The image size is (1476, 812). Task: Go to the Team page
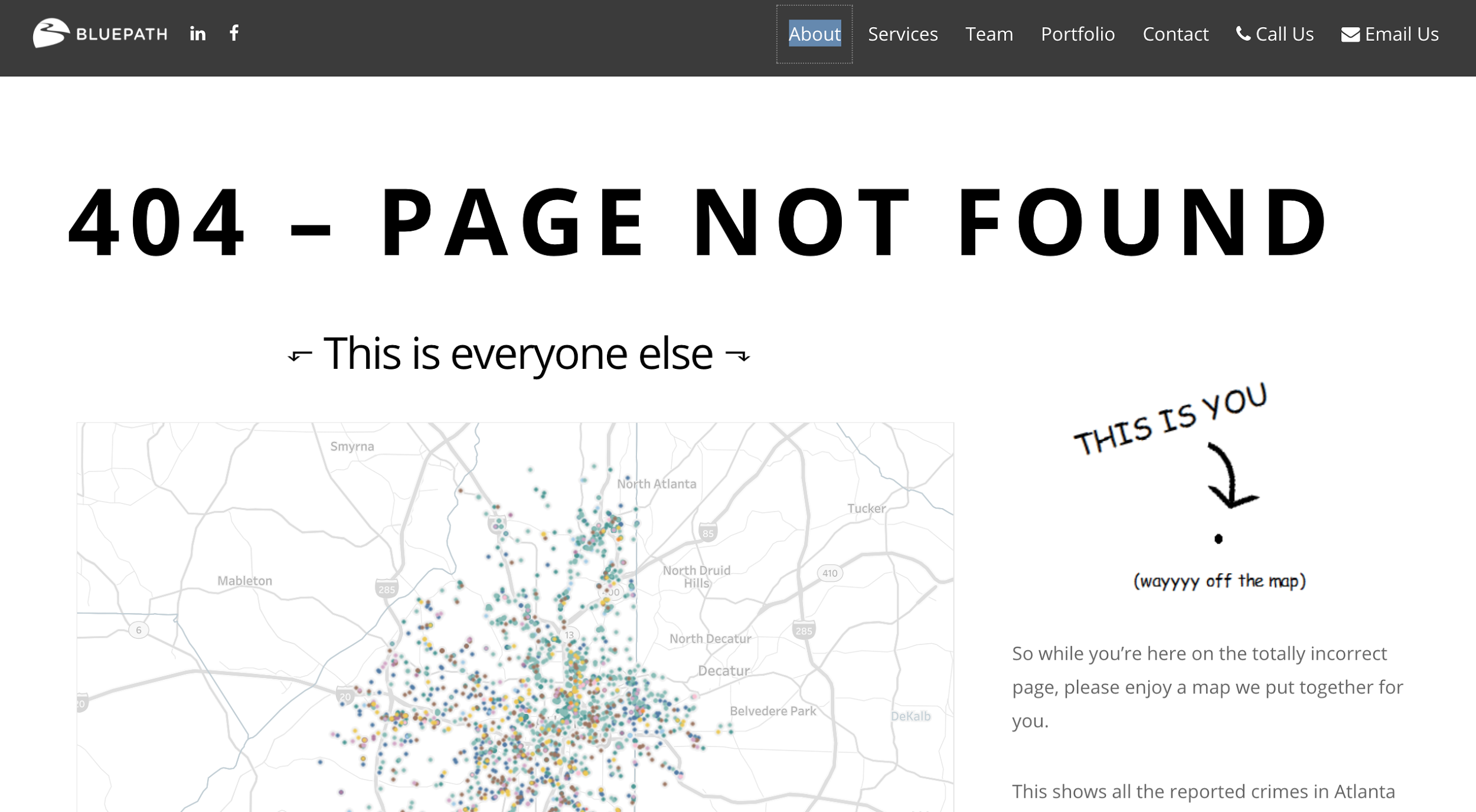coord(989,34)
